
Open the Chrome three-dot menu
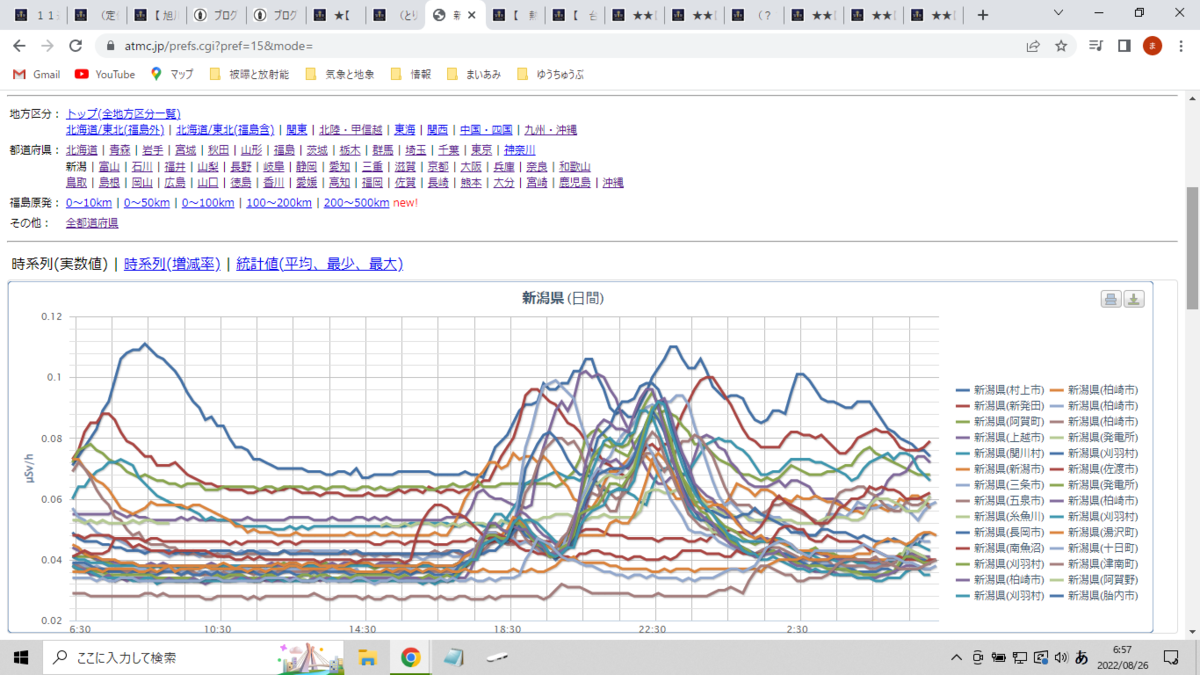point(1181,45)
